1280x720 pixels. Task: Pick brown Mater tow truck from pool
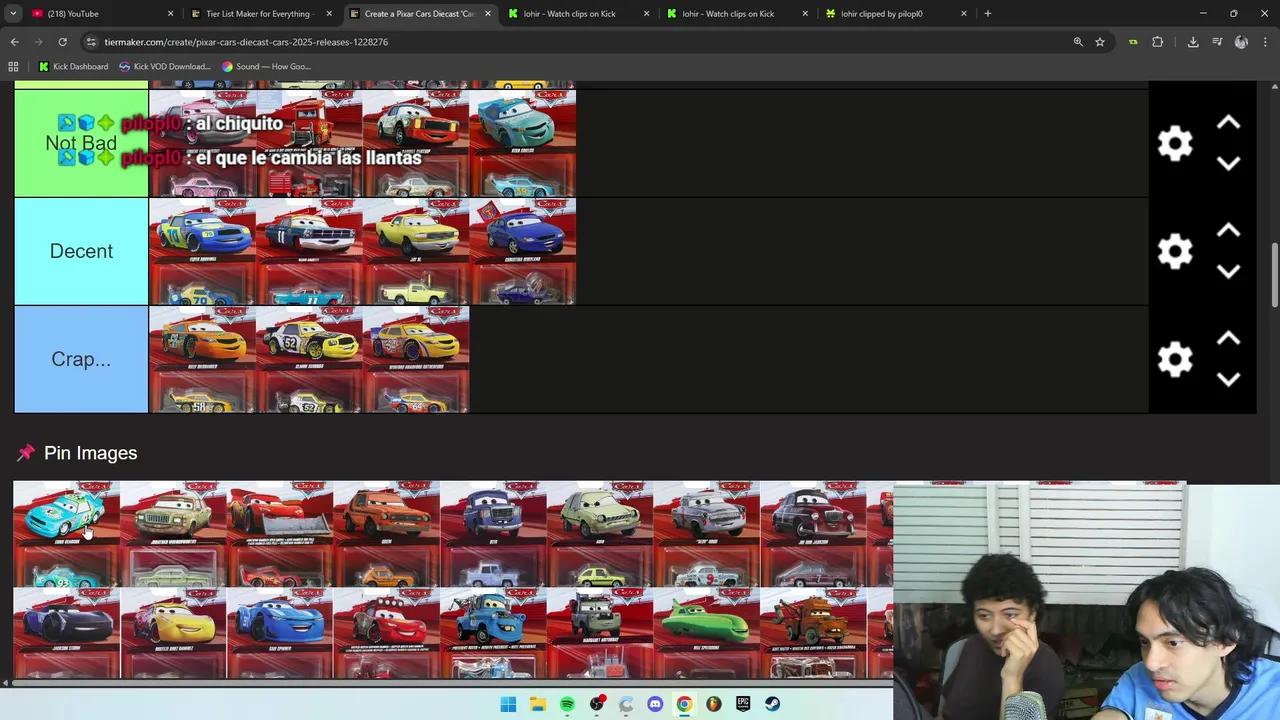813,633
